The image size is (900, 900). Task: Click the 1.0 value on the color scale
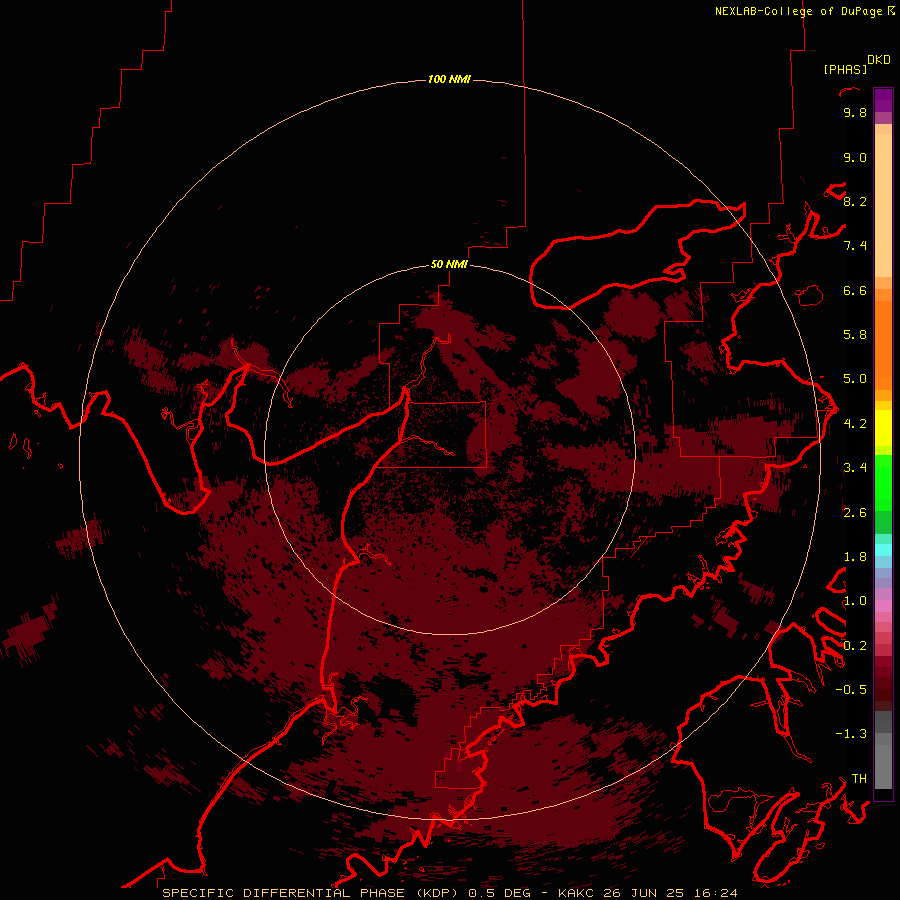tap(855, 601)
